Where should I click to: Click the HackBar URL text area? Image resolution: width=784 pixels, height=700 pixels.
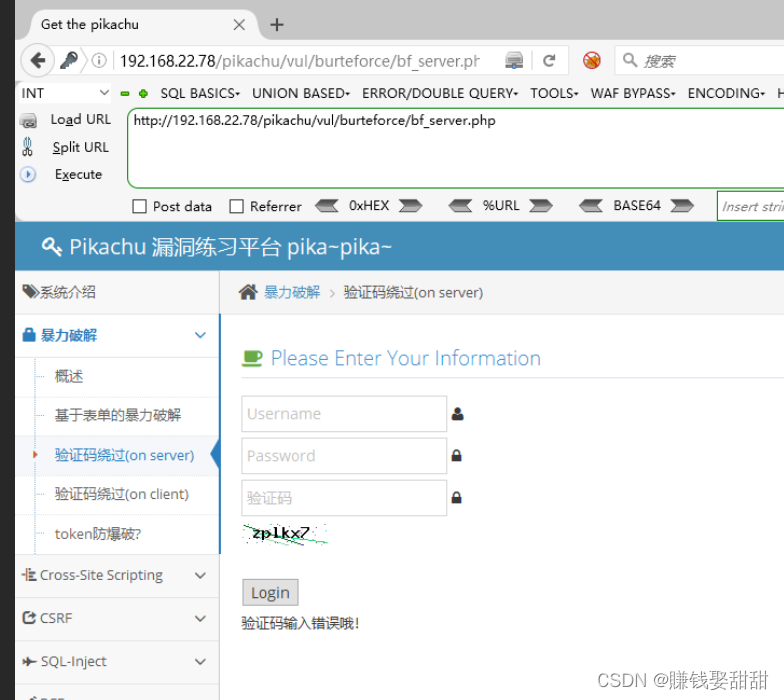point(456,148)
